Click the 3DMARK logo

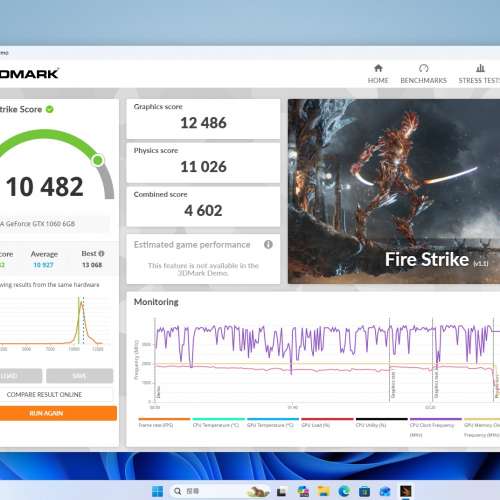29,73
